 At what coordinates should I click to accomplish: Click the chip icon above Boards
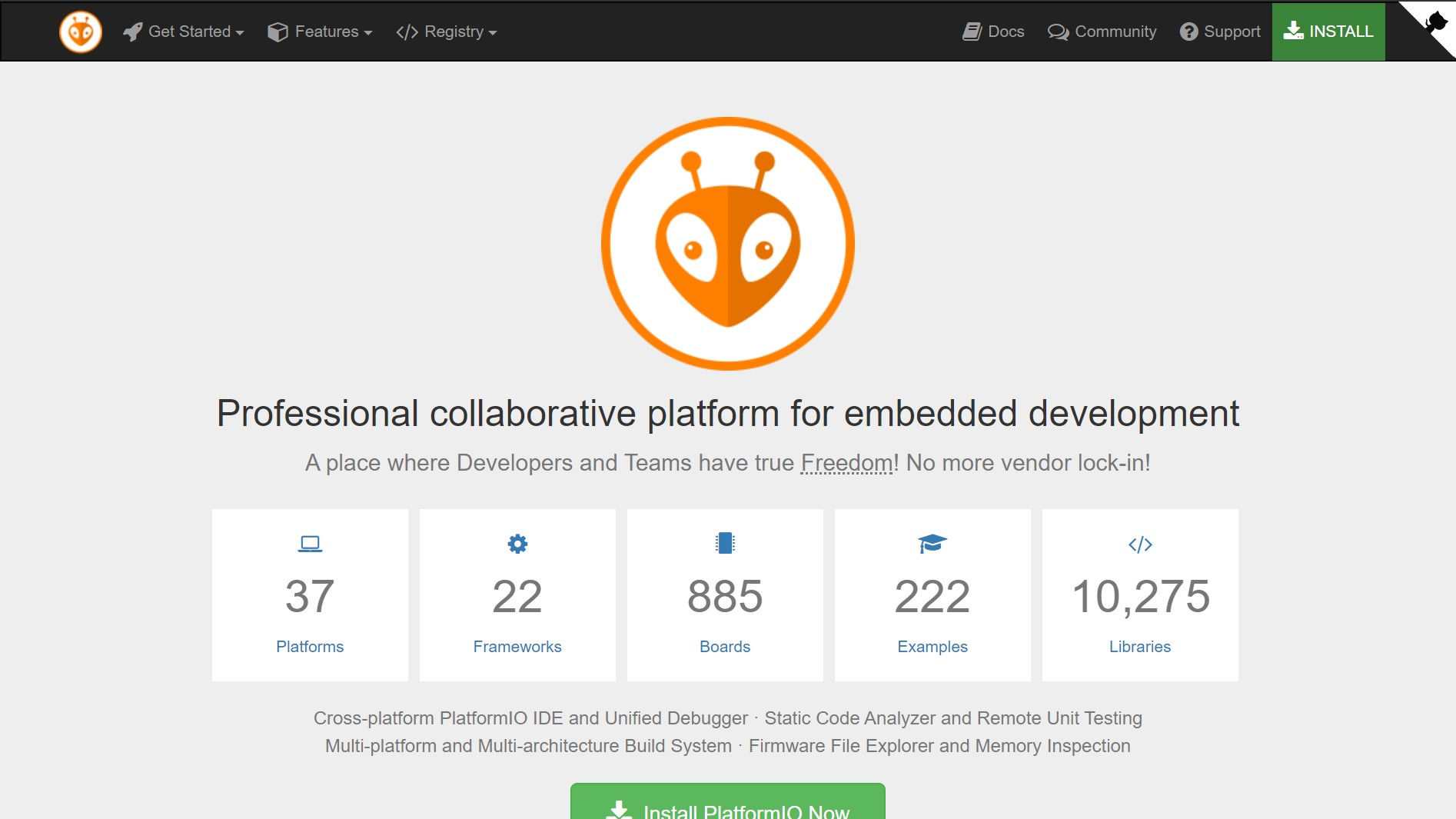725,544
